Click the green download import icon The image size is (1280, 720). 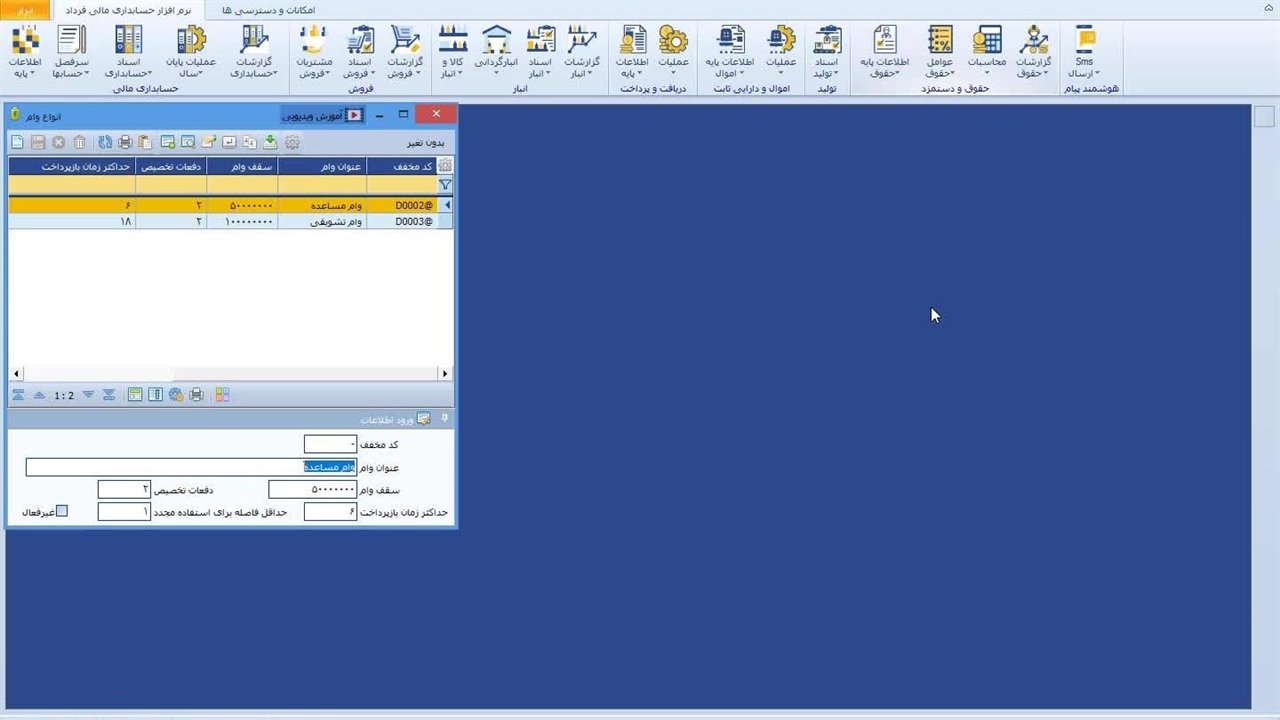[270, 143]
